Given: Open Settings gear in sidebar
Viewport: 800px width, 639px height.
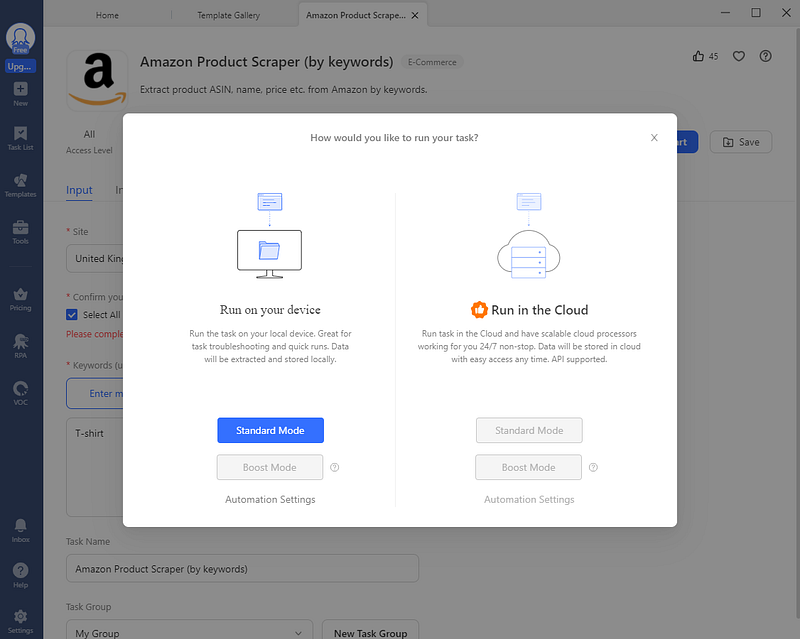Looking at the screenshot, I should point(20,621).
